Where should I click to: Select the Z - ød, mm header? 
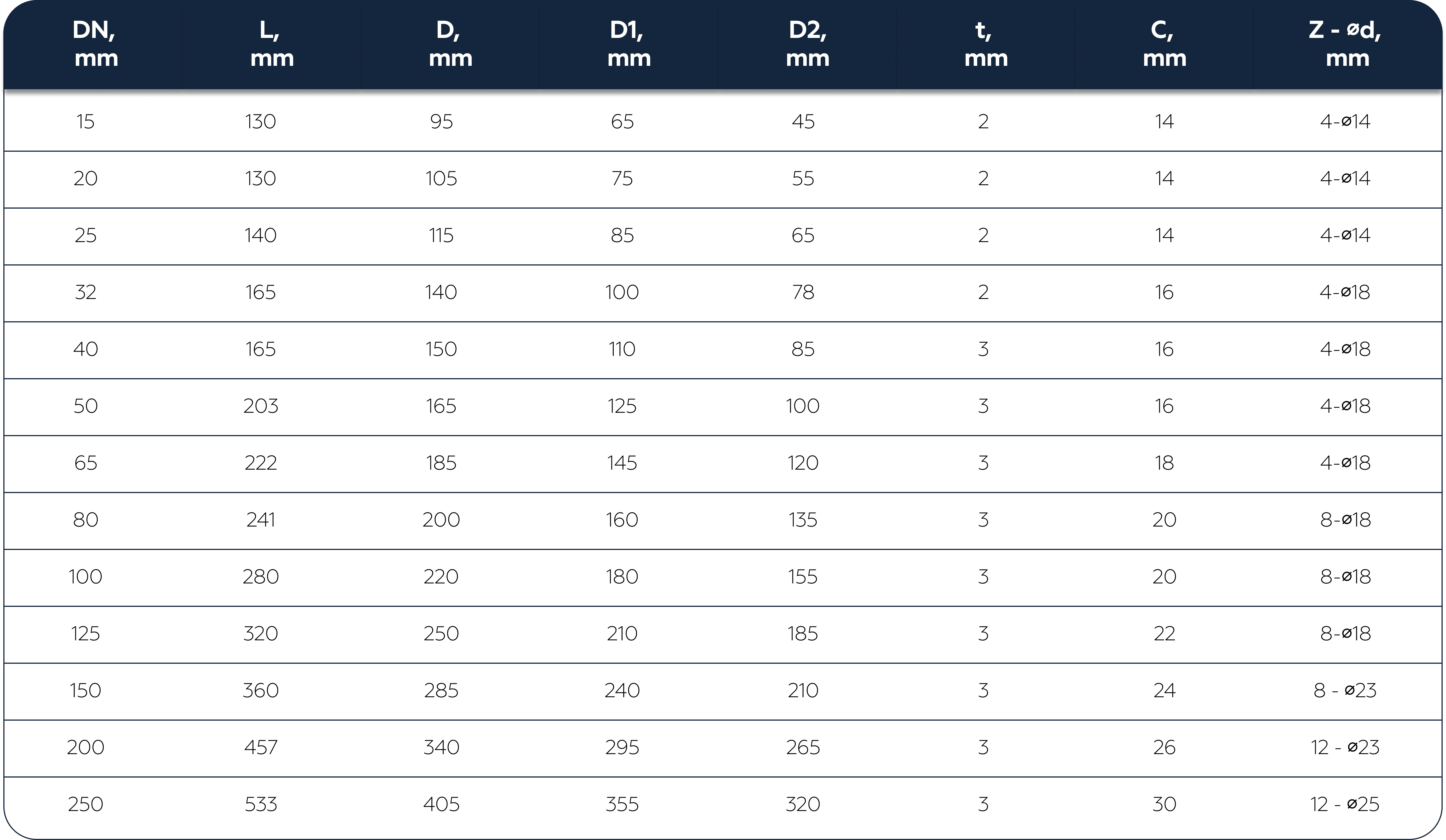pyautogui.click(x=1346, y=44)
